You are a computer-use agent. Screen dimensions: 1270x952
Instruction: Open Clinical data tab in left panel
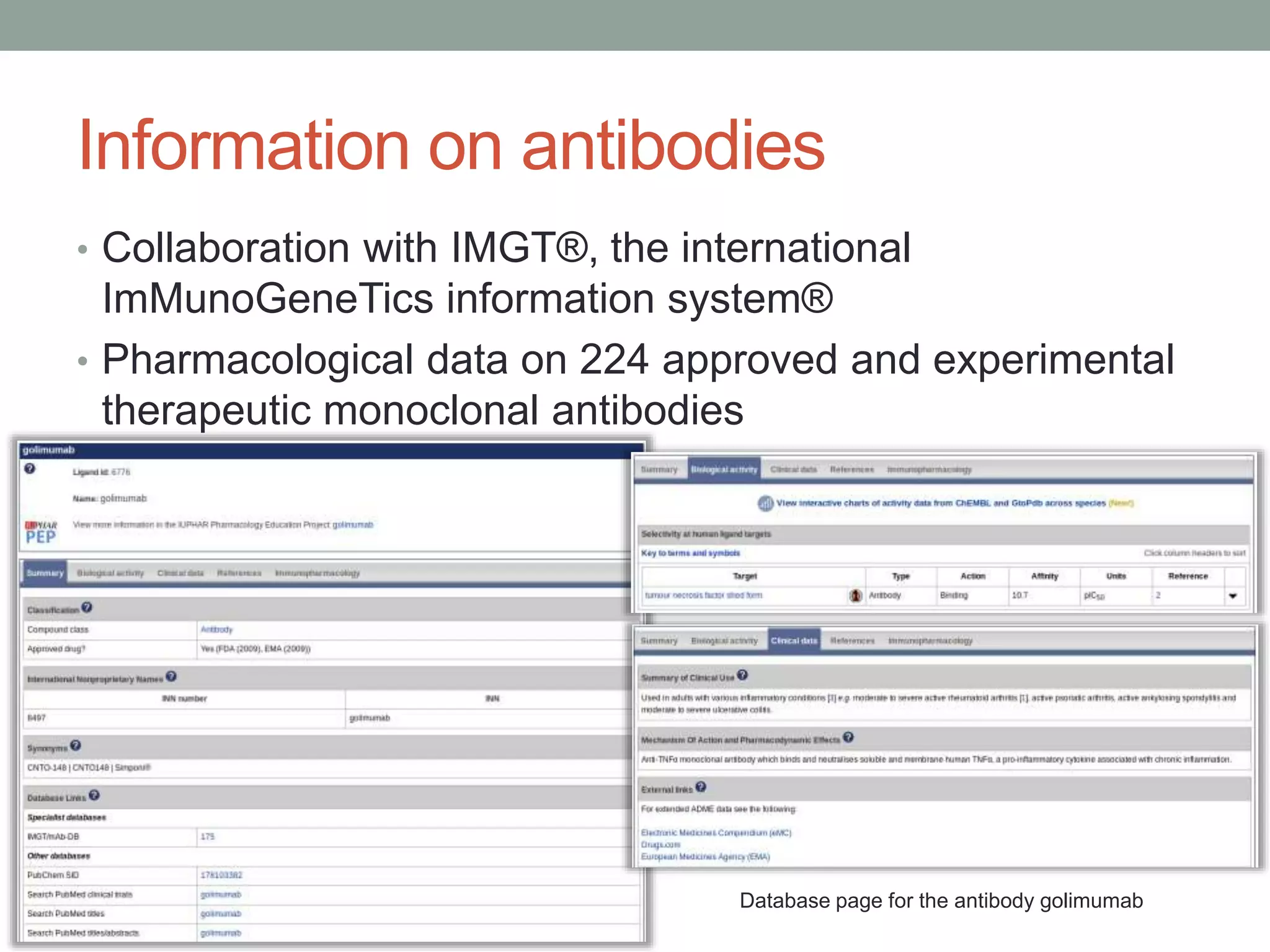coord(180,573)
